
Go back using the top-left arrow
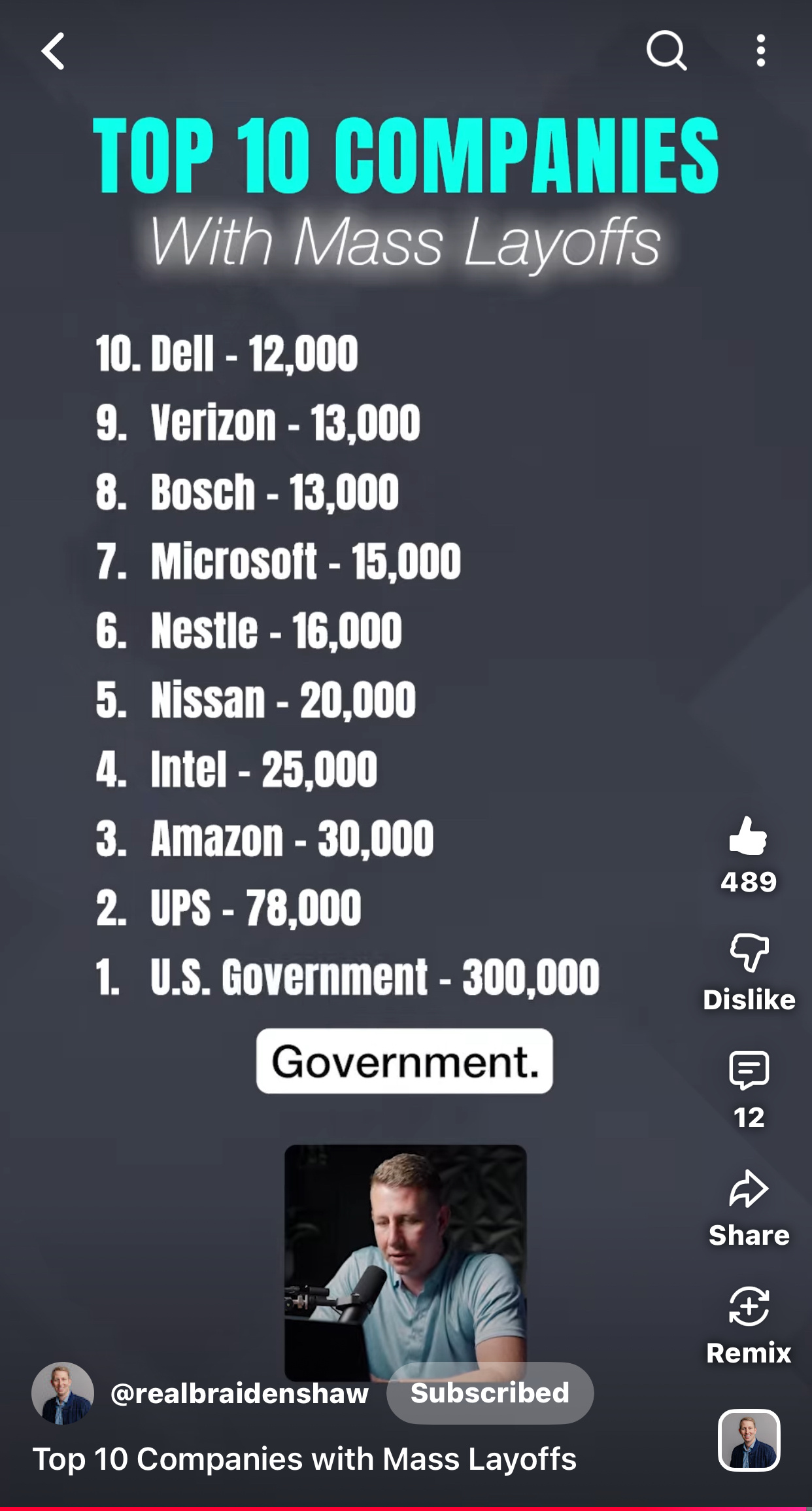54,51
